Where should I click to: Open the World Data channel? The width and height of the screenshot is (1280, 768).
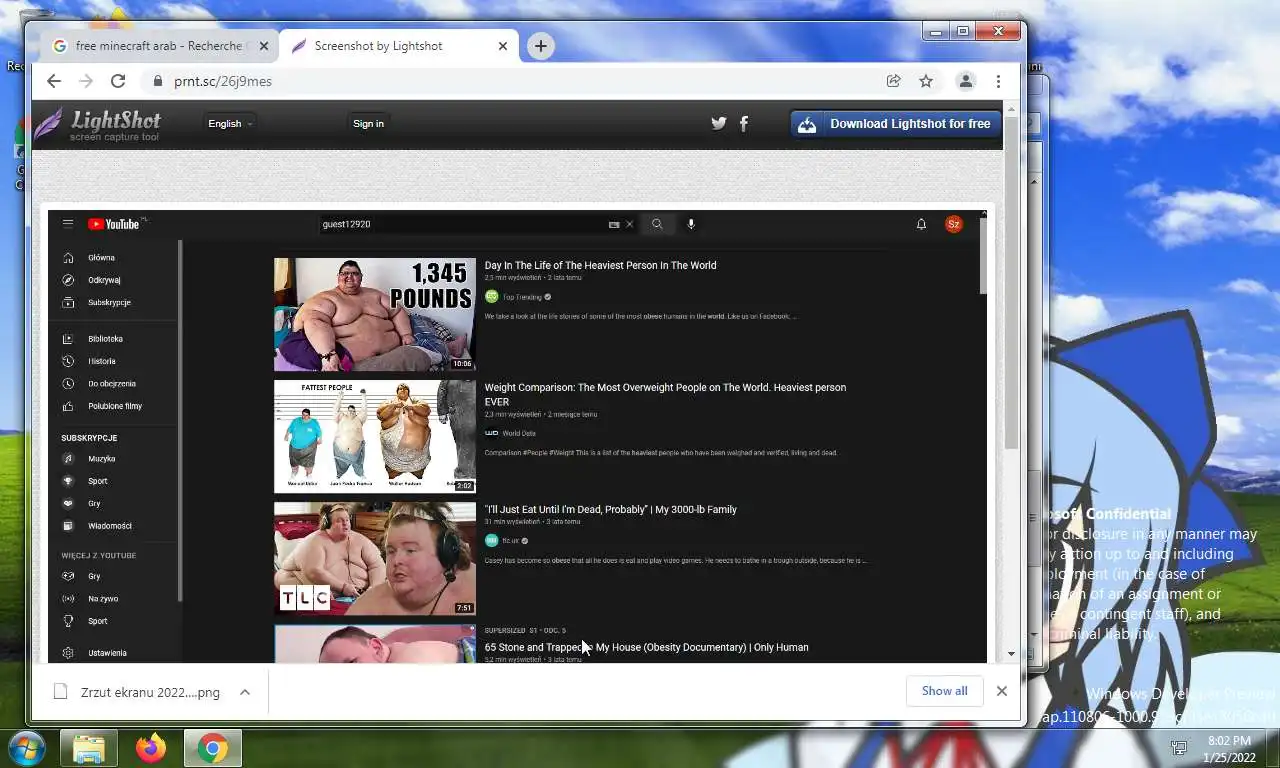tap(510, 434)
